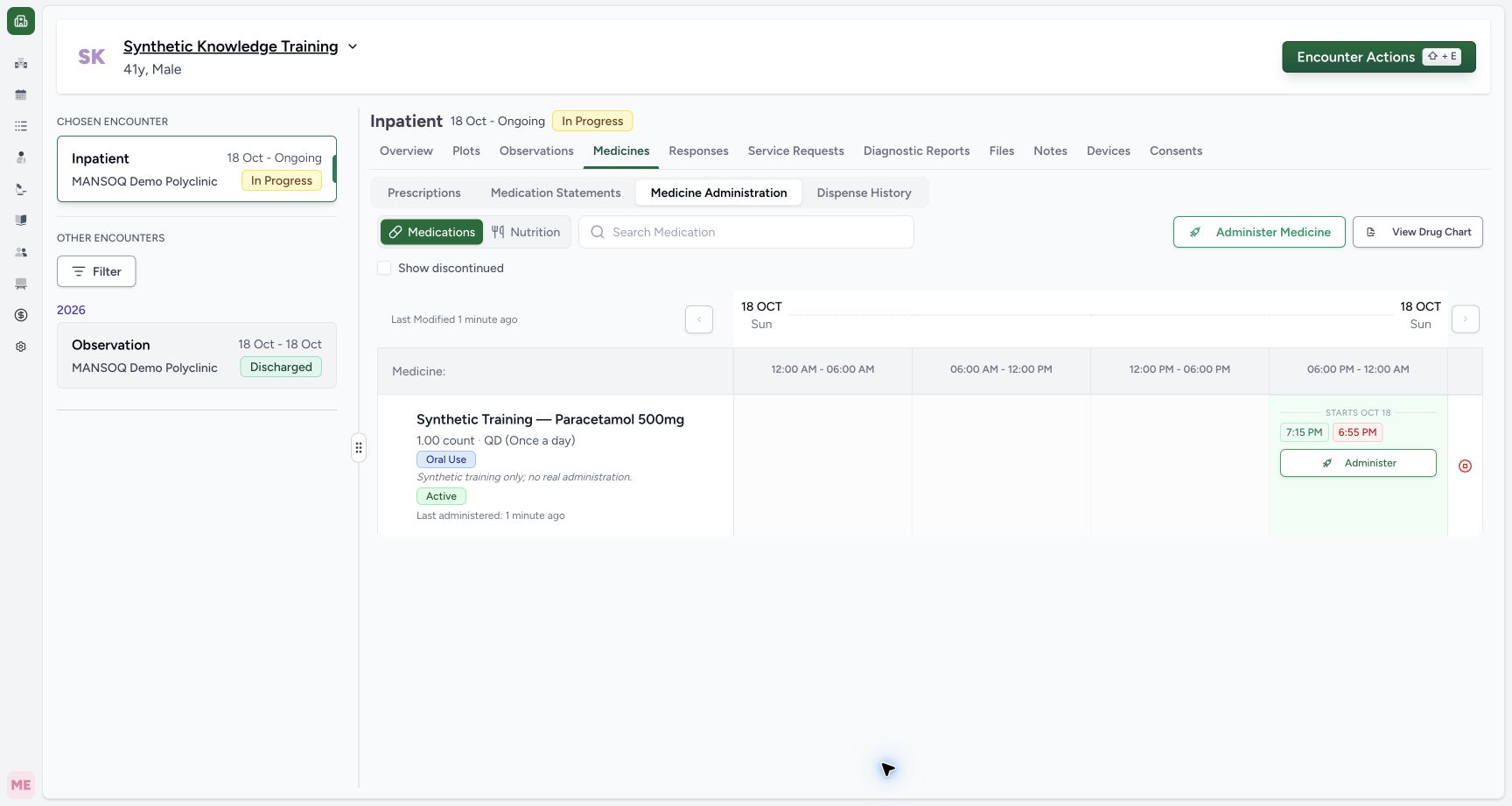Screen dimensions: 1512x806
Task: Click the 6:55 PM time badge
Action: [1357, 432]
